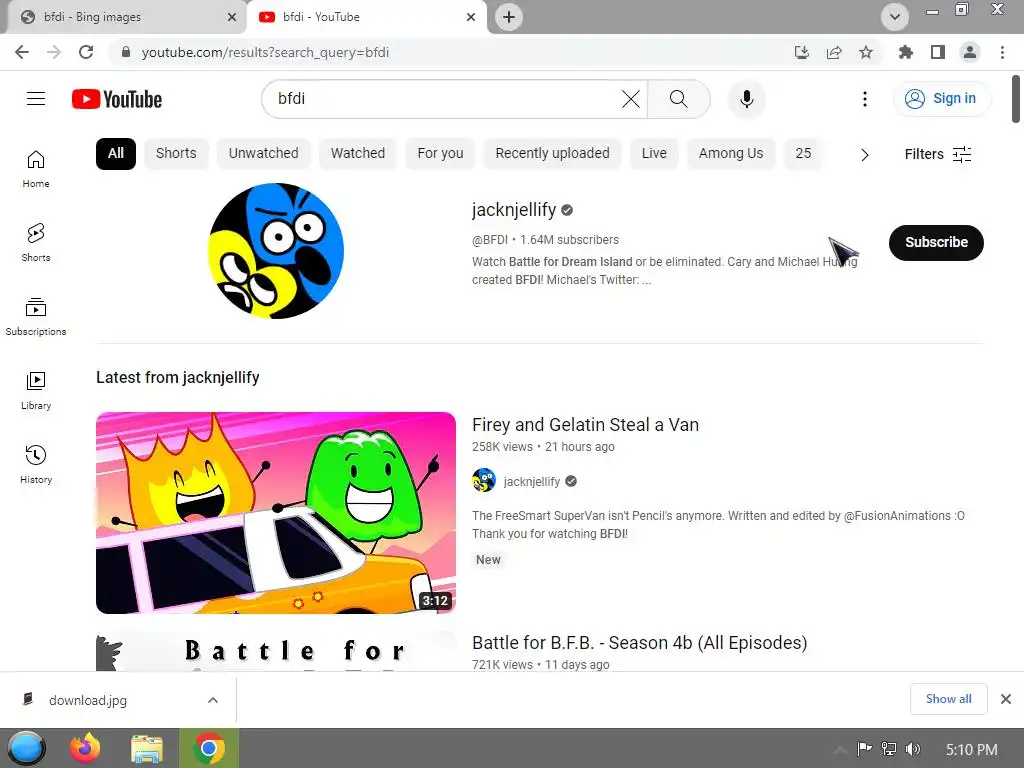Screen dimensions: 1024x768
Task: Open the Filters options
Action: [938, 154]
